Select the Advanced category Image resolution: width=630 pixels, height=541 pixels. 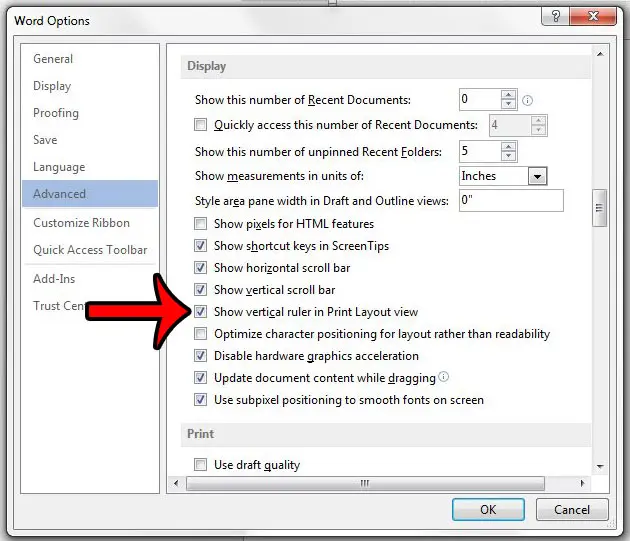coord(90,194)
